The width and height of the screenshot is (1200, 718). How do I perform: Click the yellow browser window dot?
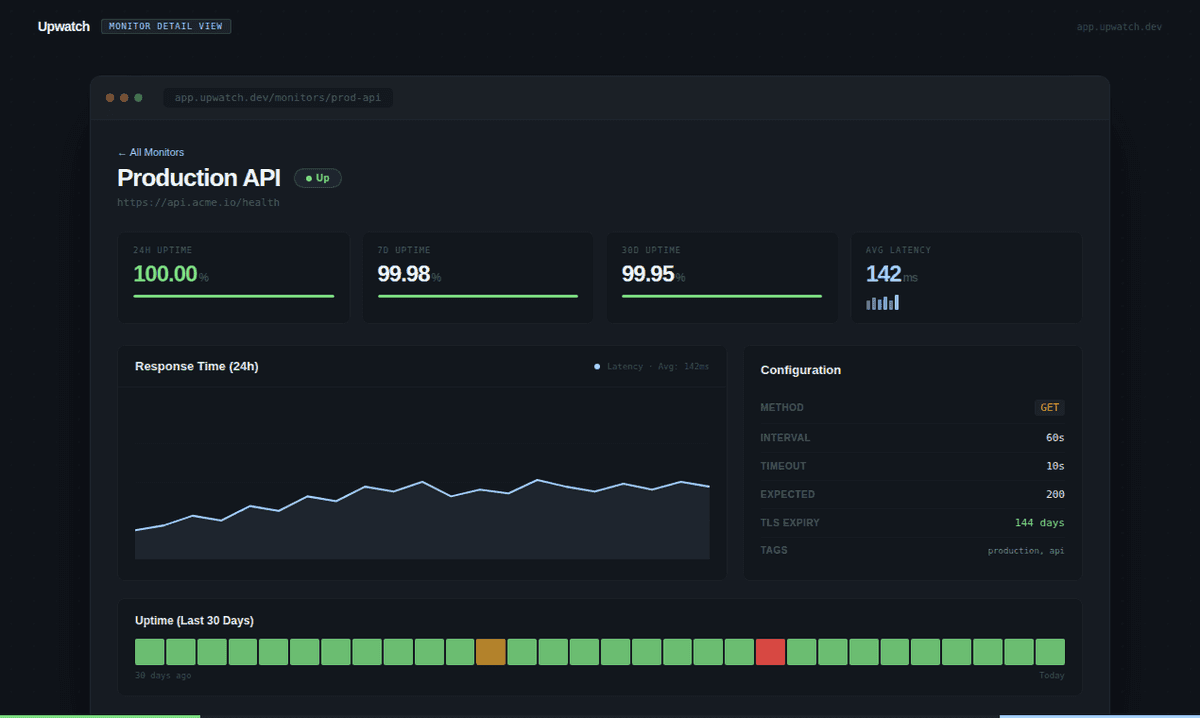click(124, 98)
